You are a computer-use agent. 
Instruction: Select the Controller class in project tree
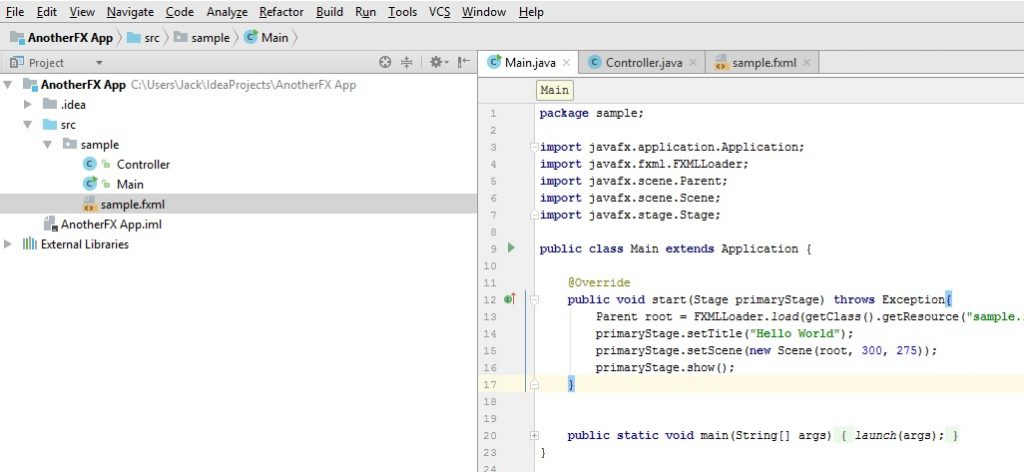pyautogui.click(x=143, y=164)
